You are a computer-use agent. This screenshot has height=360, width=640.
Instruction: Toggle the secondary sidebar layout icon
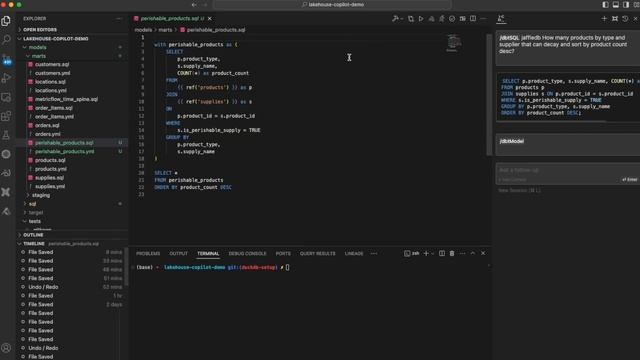coord(626,4)
